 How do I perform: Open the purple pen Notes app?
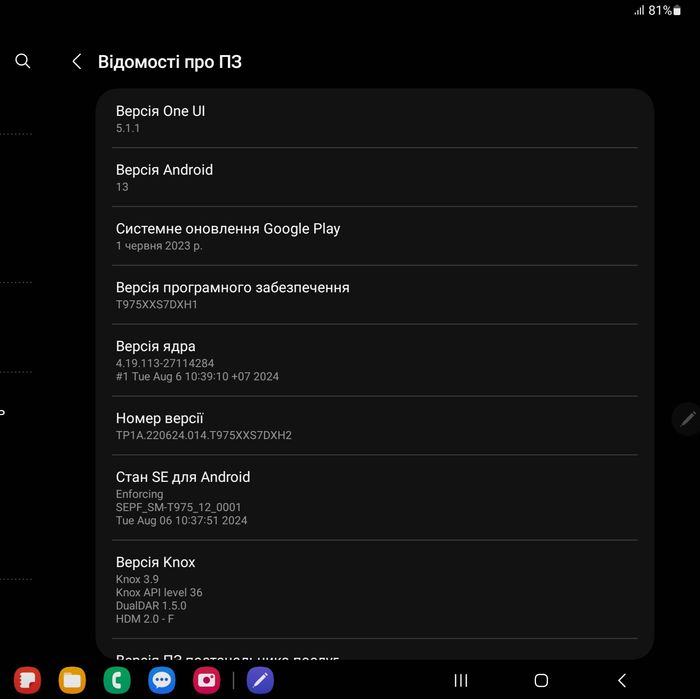[260, 680]
